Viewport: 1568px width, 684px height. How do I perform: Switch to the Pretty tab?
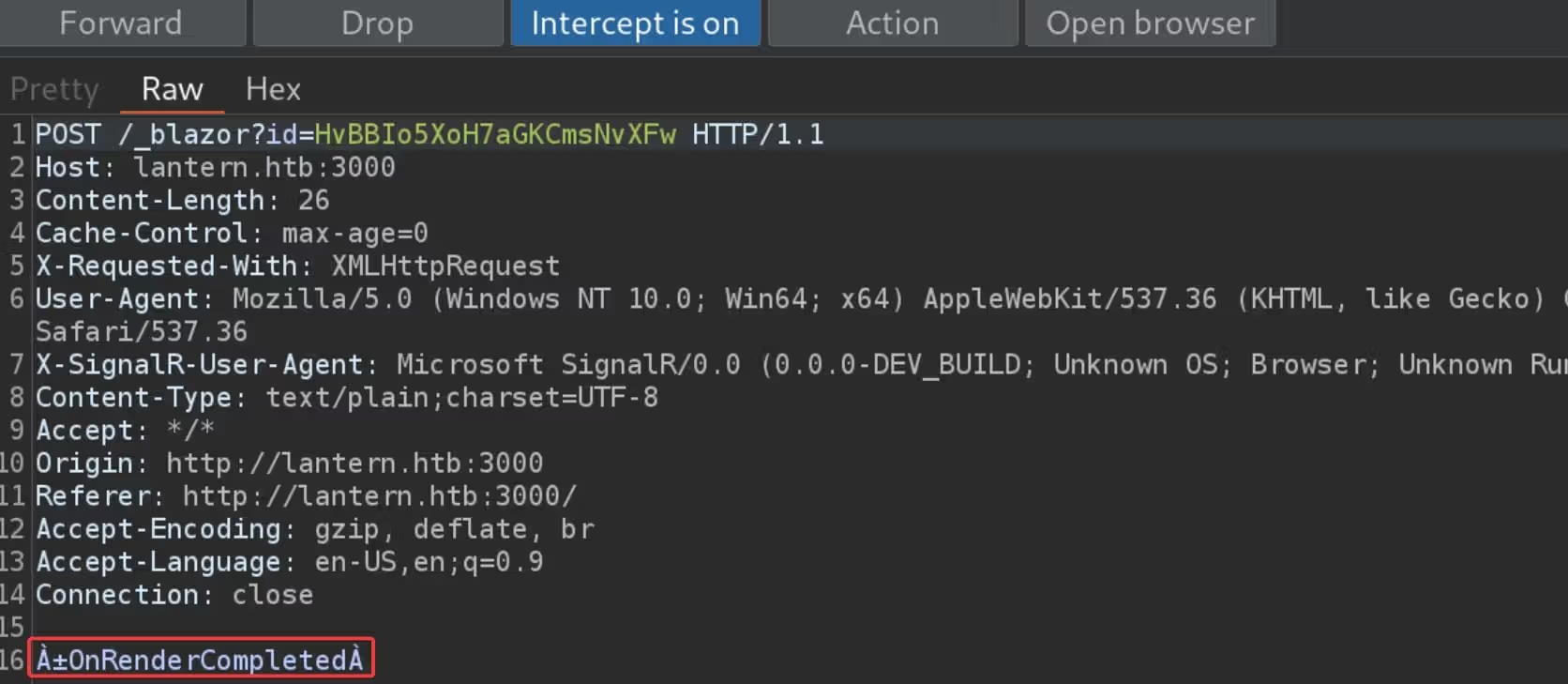(x=54, y=89)
